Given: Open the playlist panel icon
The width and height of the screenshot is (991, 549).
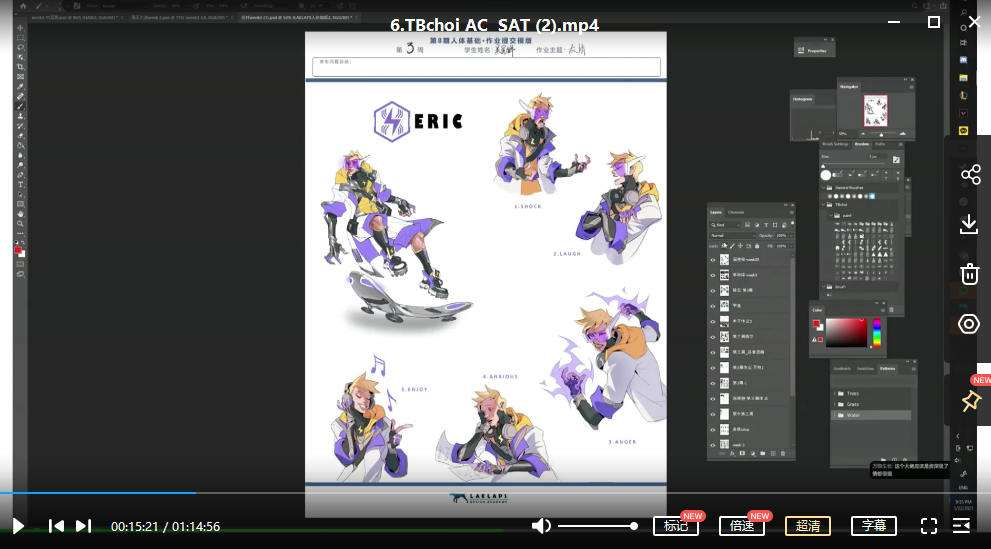Looking at the screenshot, I should click(962, 526).
